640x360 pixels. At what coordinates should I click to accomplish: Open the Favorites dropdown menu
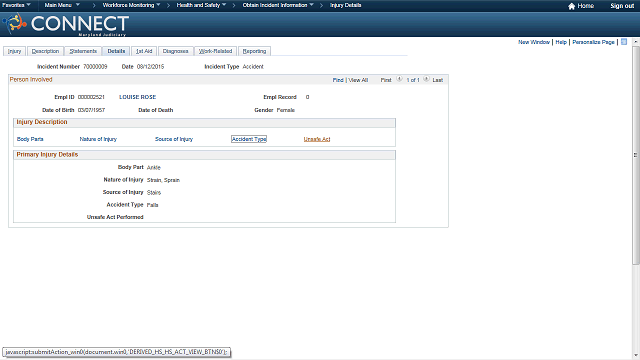tap(16, 5)
